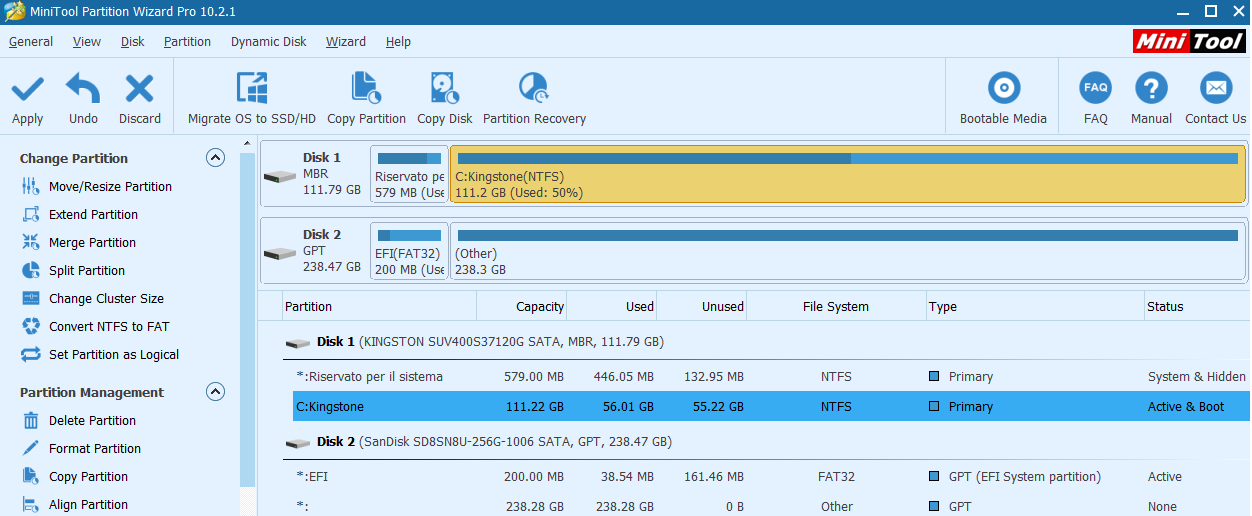Screen dimensions: 1252x516
Task: Select the EFI(FAT32) block on Disk 2
Action: click(409, 251)
